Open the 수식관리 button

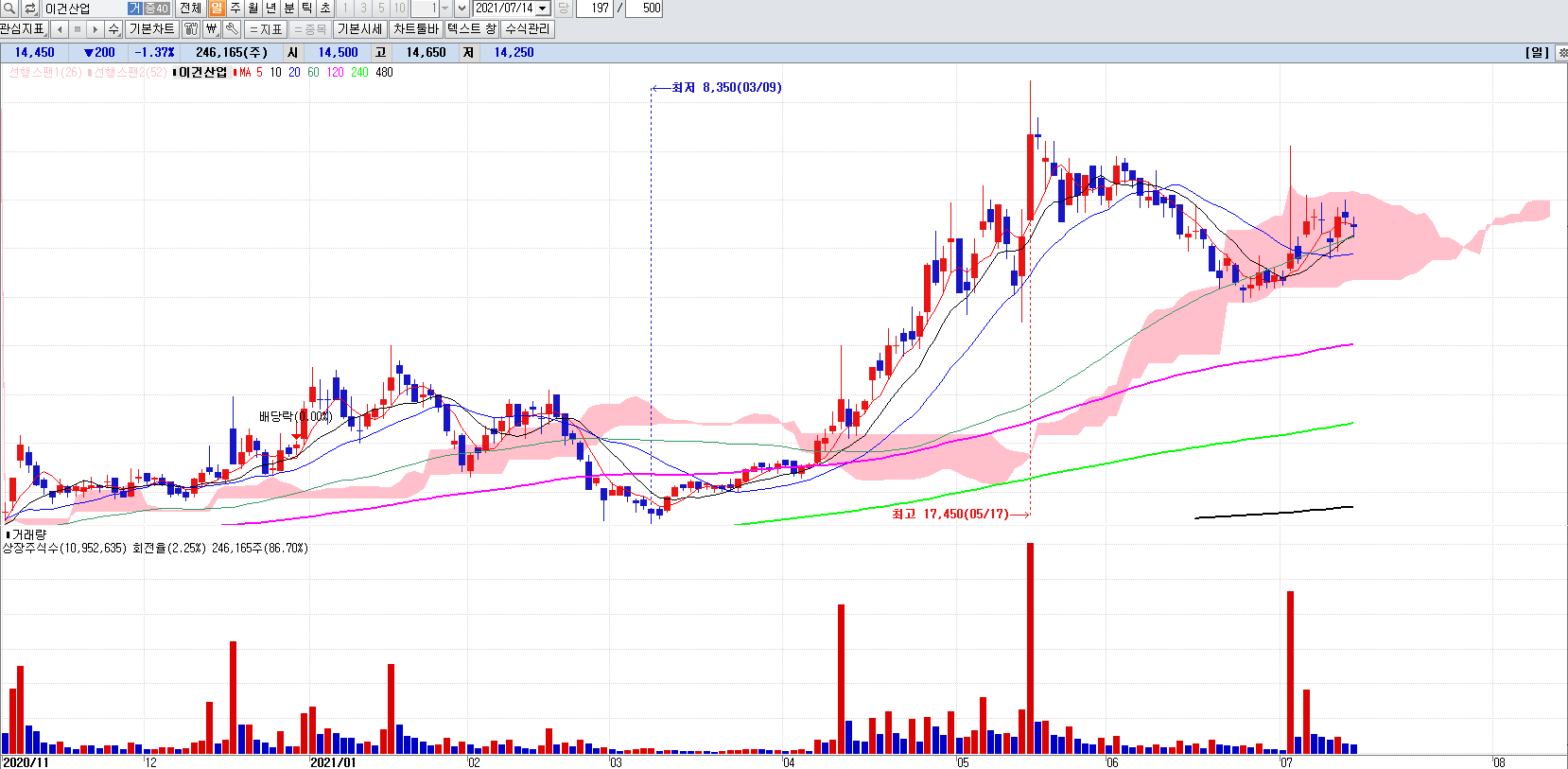[528, 29]
